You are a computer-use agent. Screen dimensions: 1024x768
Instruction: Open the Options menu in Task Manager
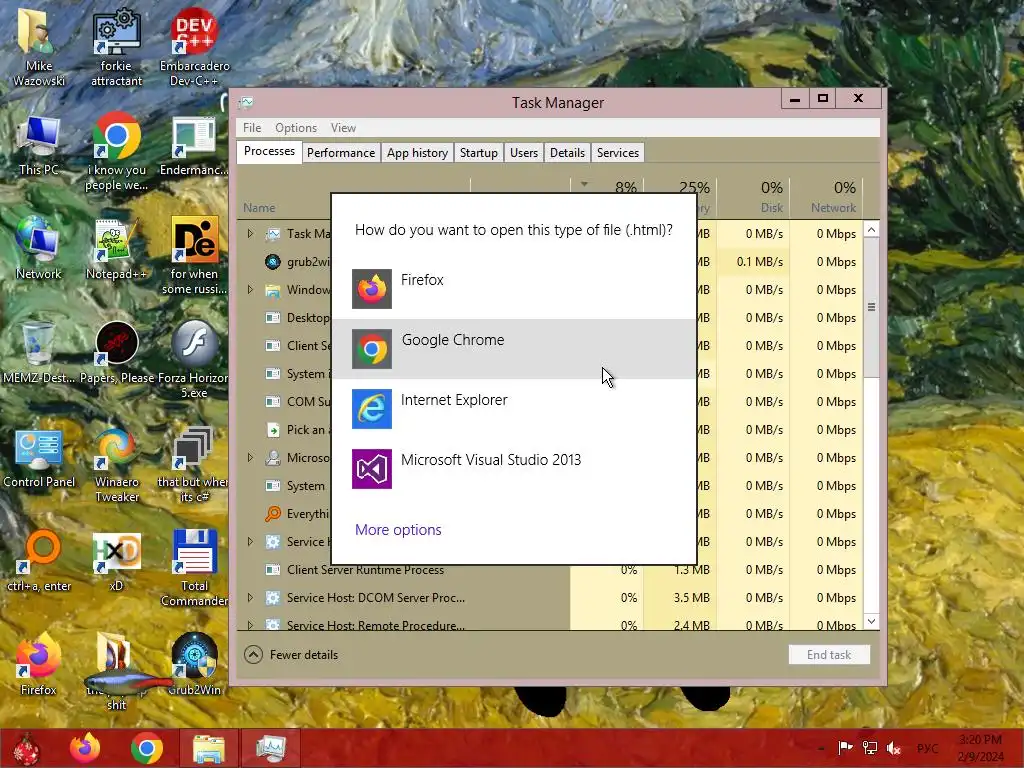point(296,128)
